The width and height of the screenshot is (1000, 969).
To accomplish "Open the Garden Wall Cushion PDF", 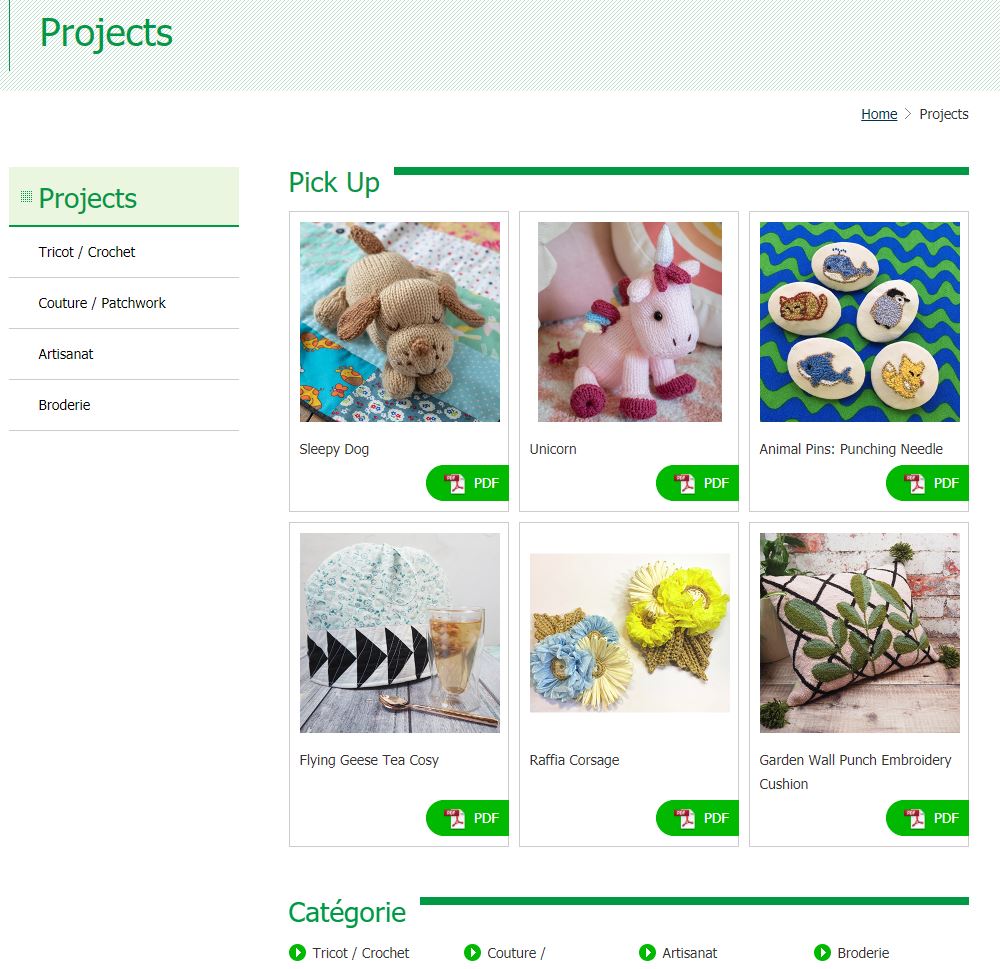I will [927, 818].
